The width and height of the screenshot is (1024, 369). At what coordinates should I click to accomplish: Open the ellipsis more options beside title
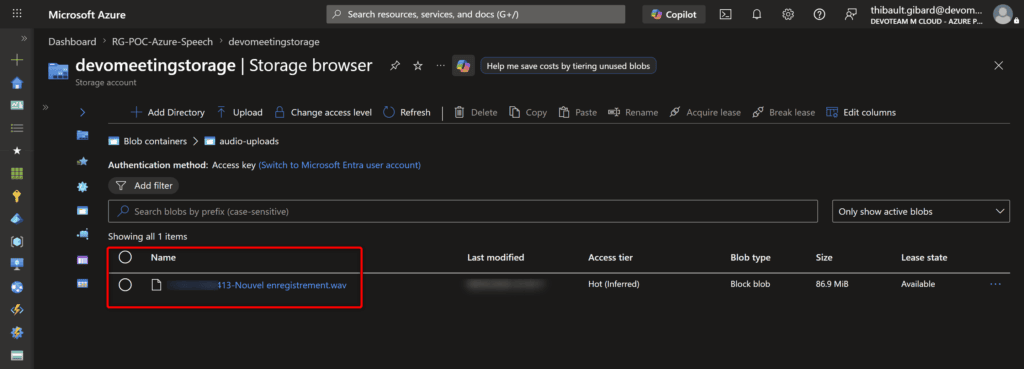pyautogui.click(x=441, y=66)
